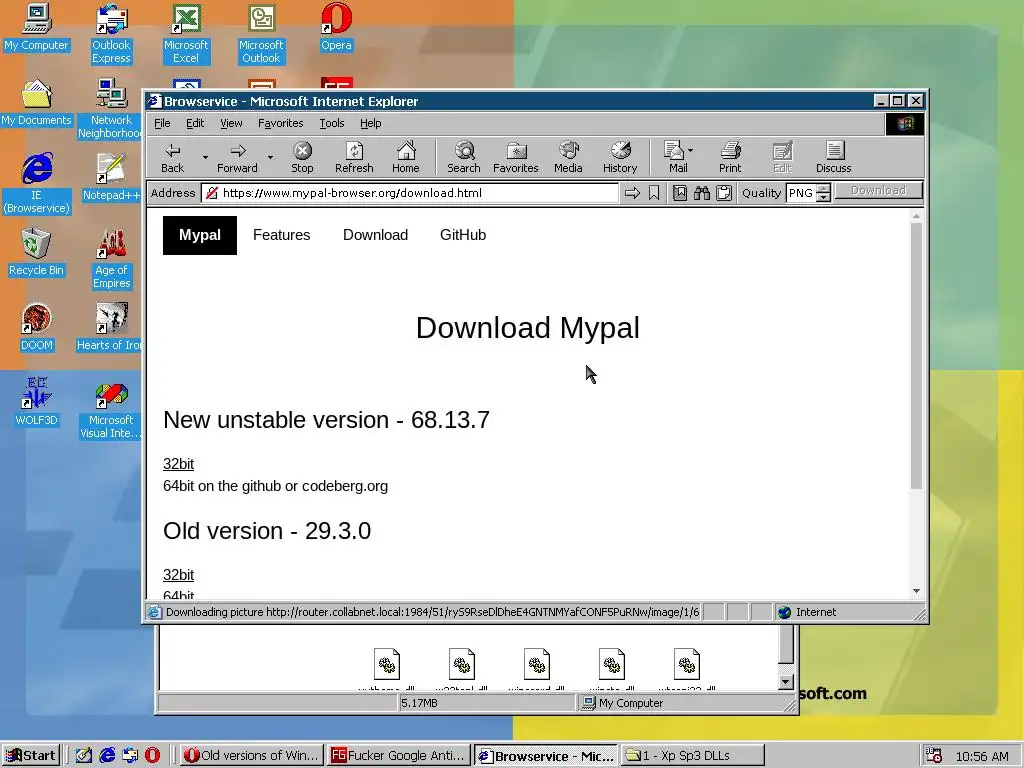Select the Microsoft Visual Inte... desktop icon

point(111,409)
